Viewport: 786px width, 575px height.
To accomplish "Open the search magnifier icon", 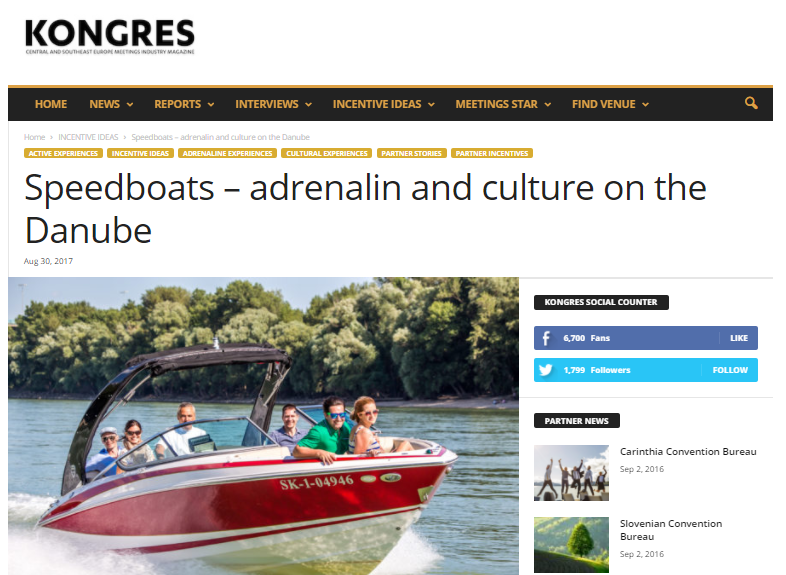I will click(750, 103).
